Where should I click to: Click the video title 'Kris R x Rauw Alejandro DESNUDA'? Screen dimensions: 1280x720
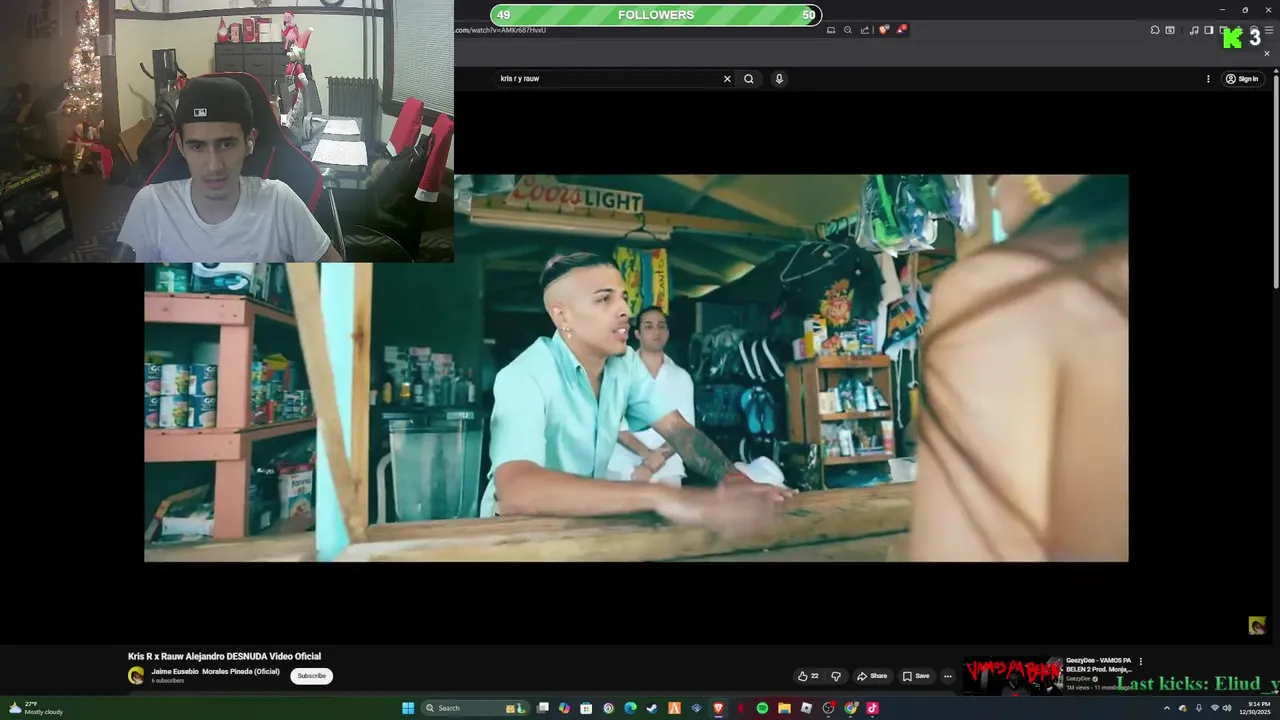[224, 656]
